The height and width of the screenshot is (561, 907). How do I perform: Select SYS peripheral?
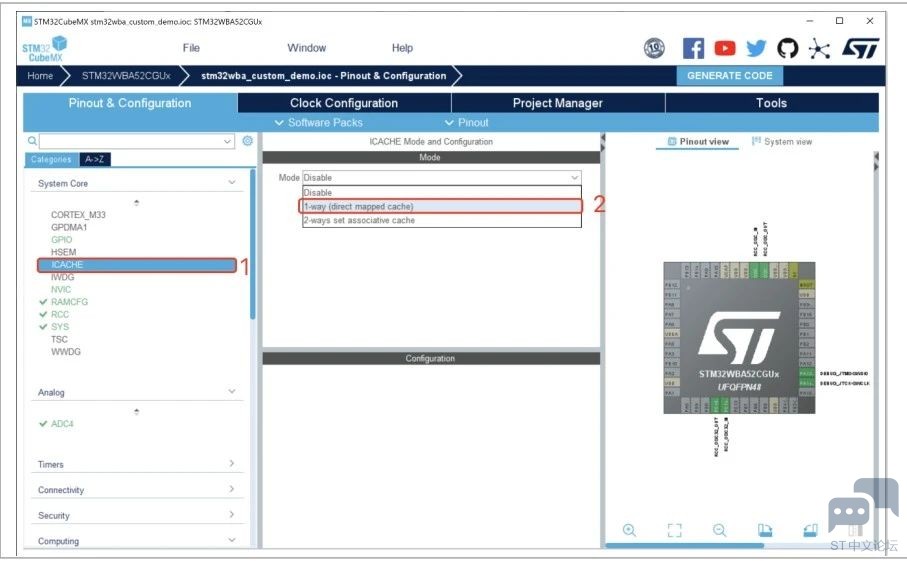click(x=60, y=327)
